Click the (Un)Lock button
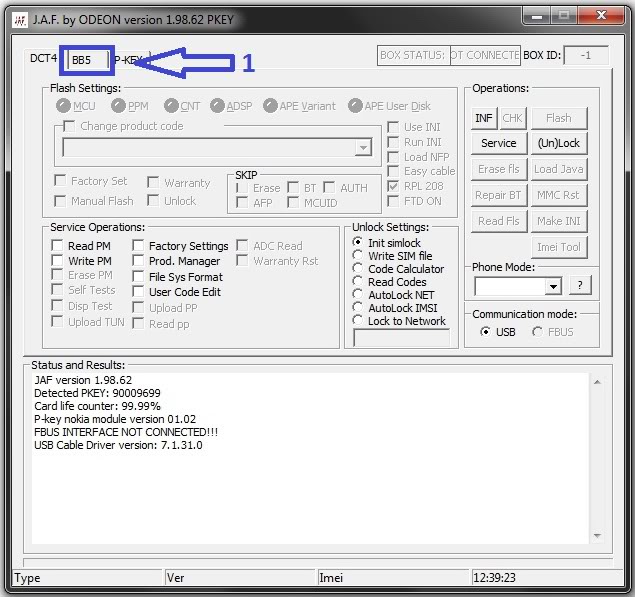The height and width of the screenshot is (597, 635). coord(559,143)
